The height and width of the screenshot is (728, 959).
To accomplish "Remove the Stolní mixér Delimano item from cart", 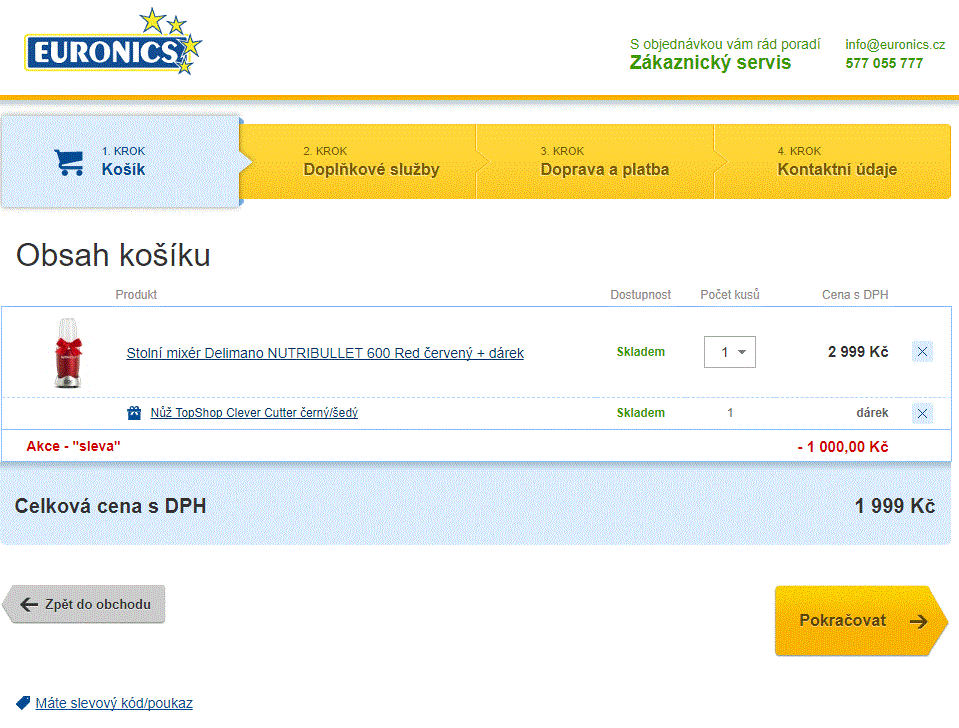I will point(922,352).
